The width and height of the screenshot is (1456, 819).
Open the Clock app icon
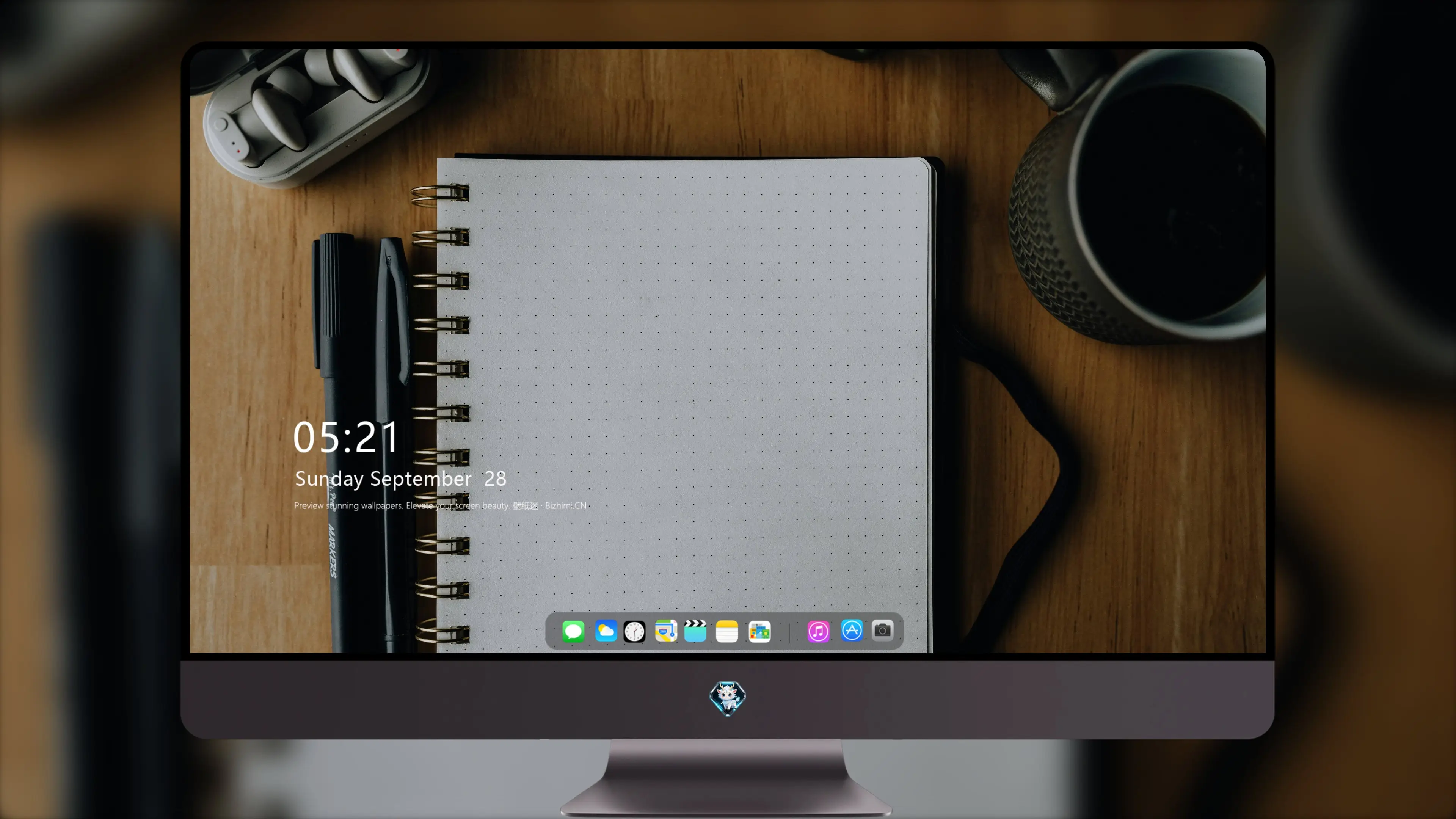[634, 631]
